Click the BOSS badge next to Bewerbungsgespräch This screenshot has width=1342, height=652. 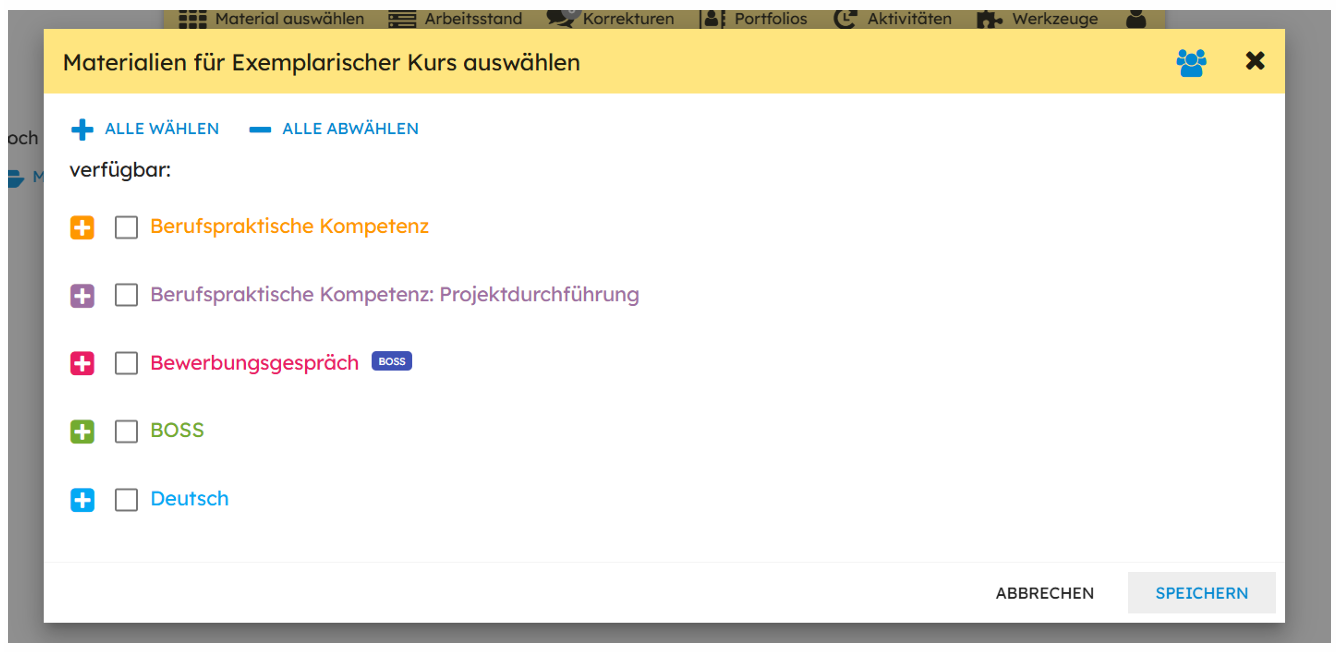(392, 361)
